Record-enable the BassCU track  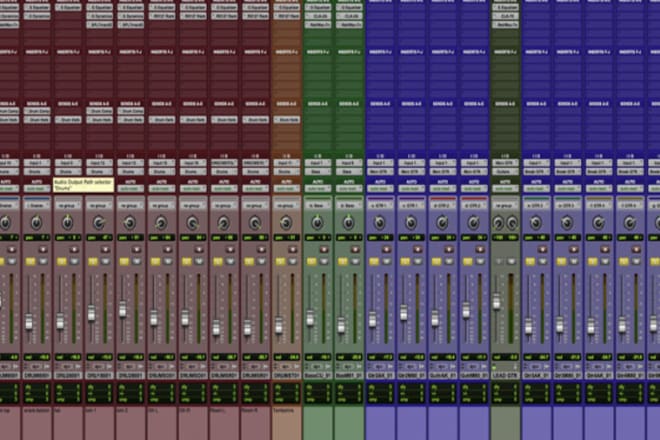[x=324, y=250]
